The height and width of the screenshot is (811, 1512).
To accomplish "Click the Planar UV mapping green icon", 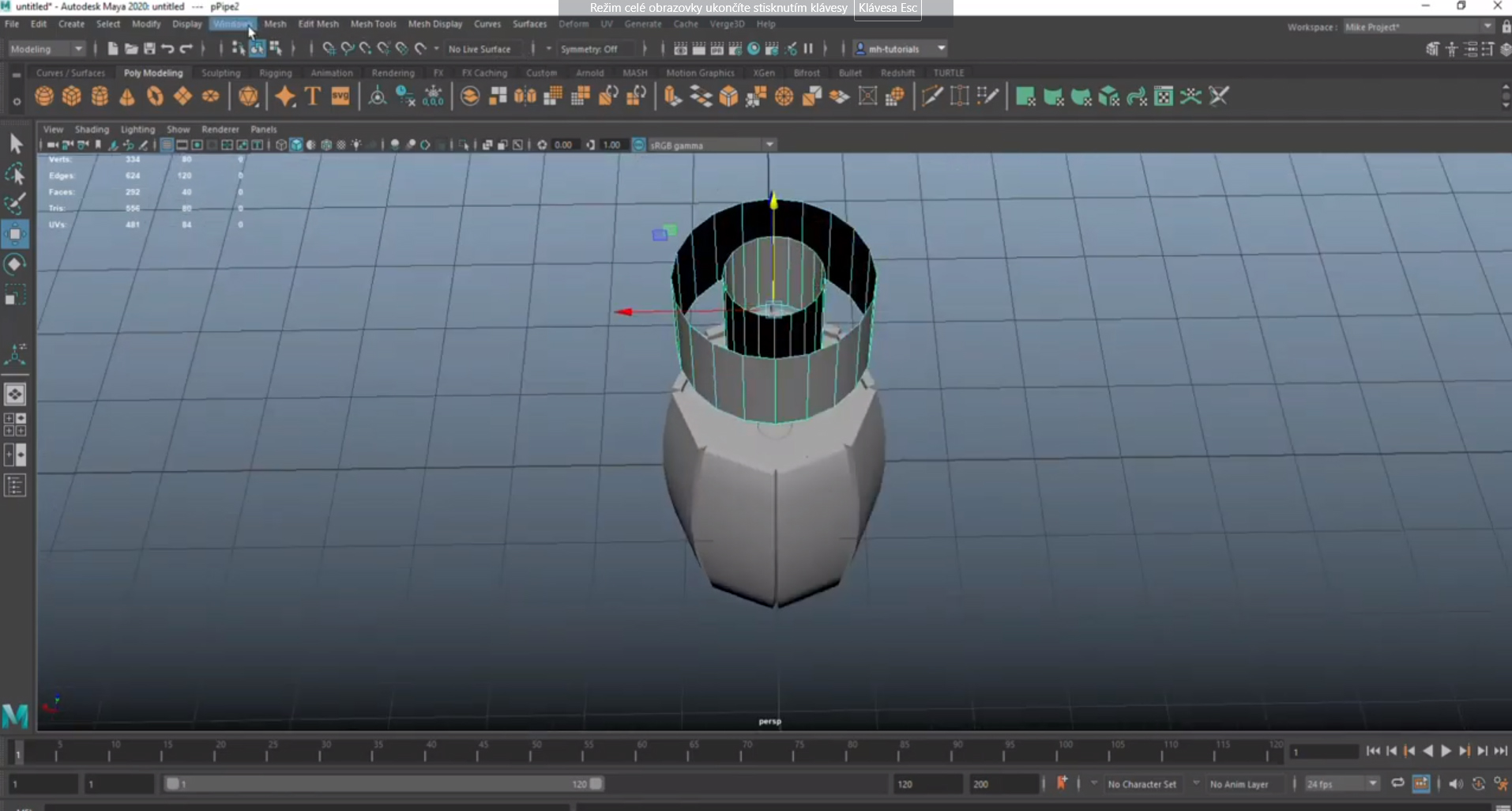I will click(1025, 96).
